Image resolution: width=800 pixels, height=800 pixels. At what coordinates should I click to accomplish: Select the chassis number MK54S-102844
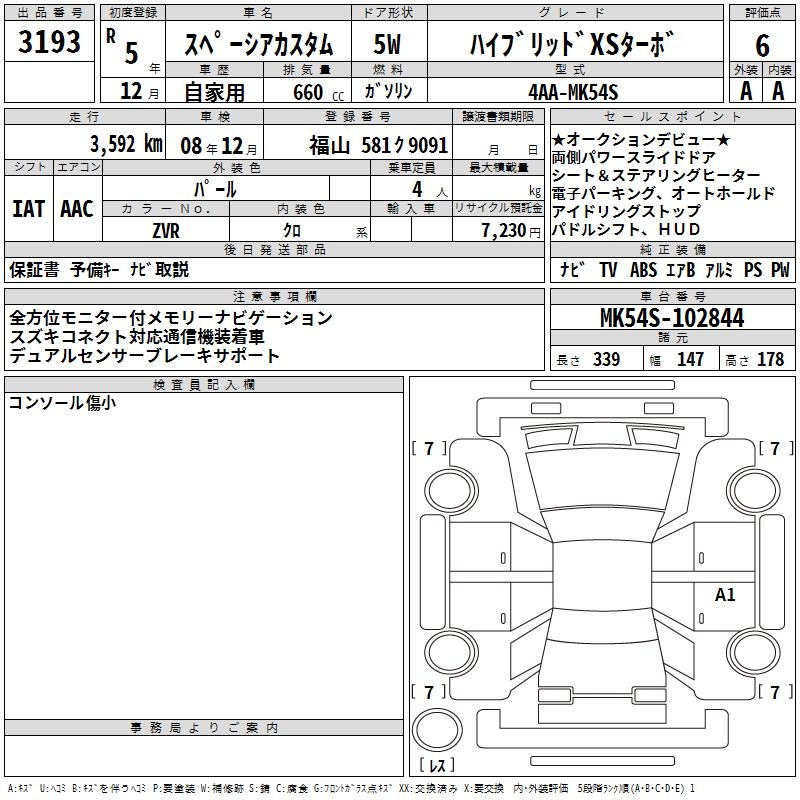671,318
